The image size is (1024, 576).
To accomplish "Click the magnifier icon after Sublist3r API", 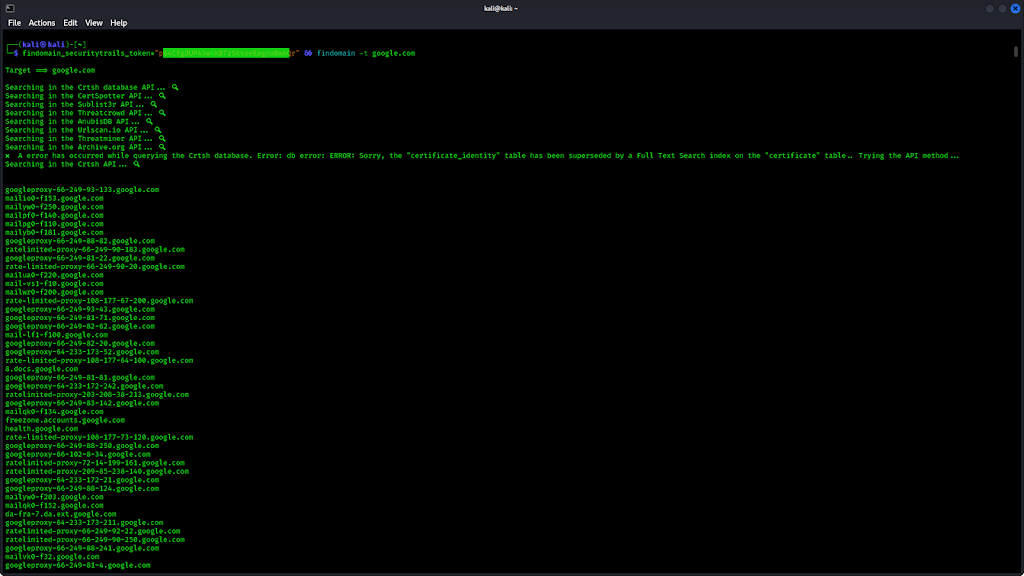I will (x=153, y=104).
